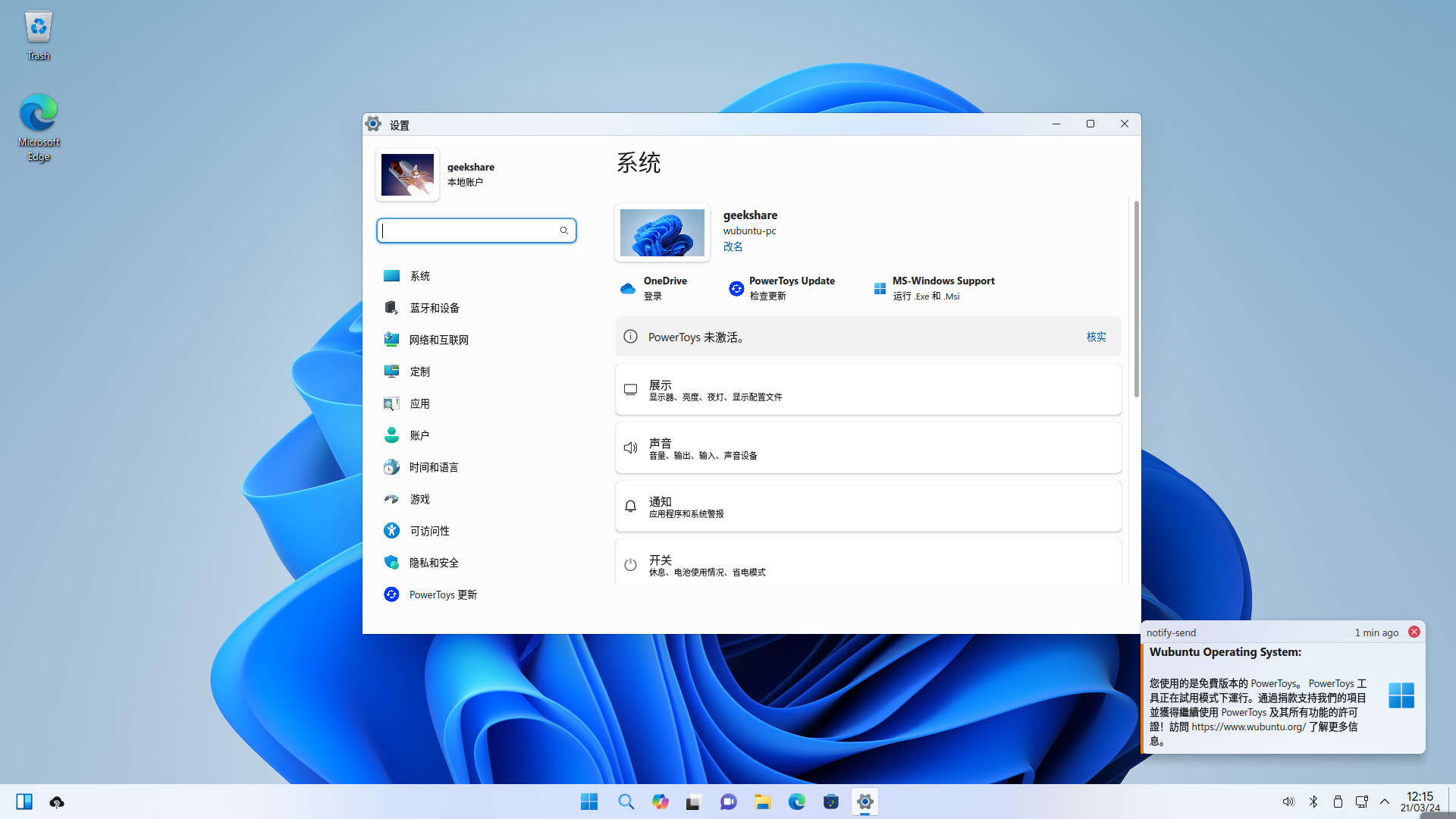Launch Microsoft Edge from the taskbar

pyautogui.click(x=796, y=802)
